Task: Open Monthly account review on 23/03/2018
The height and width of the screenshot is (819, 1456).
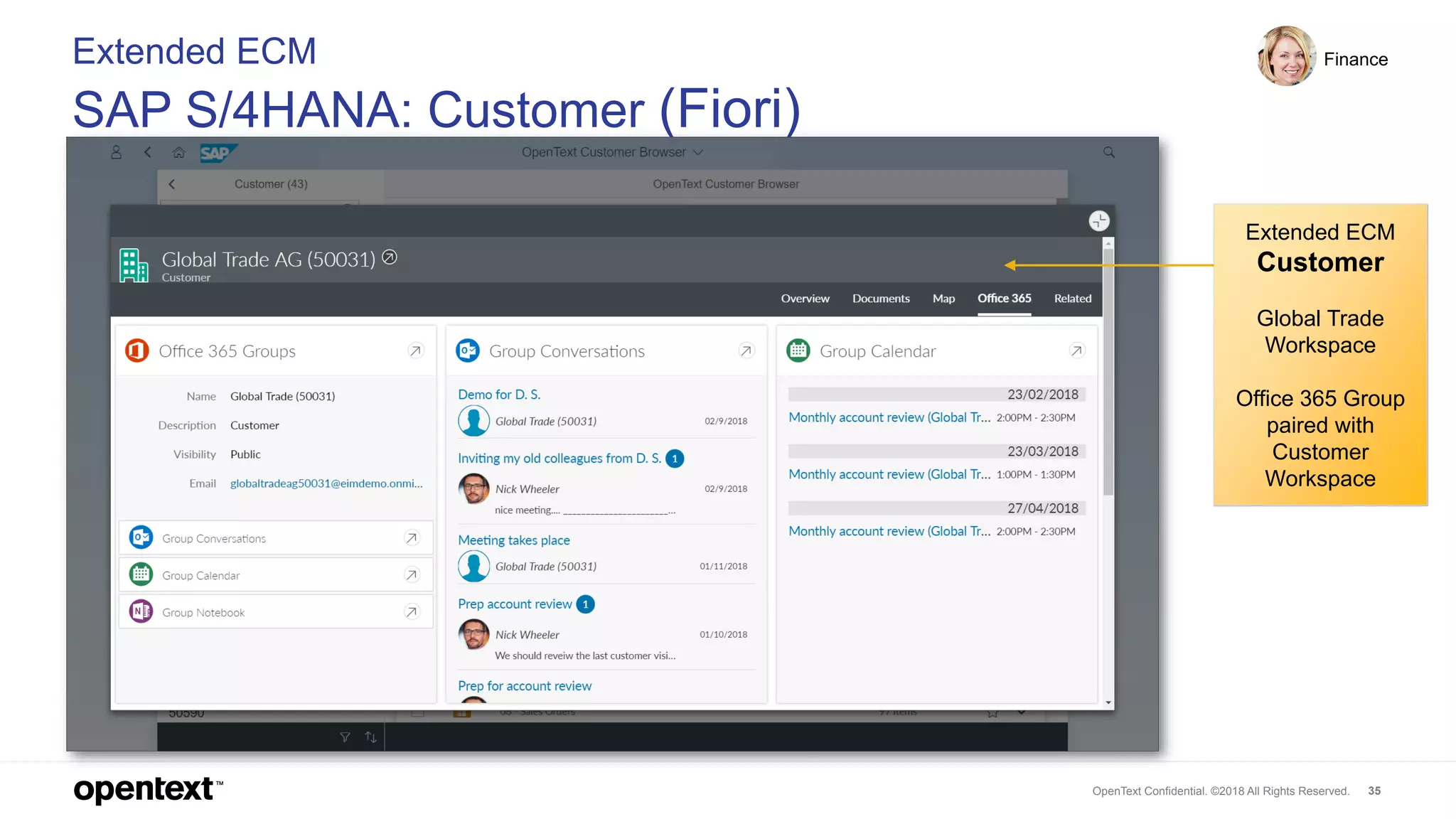Action: [889, 474]
